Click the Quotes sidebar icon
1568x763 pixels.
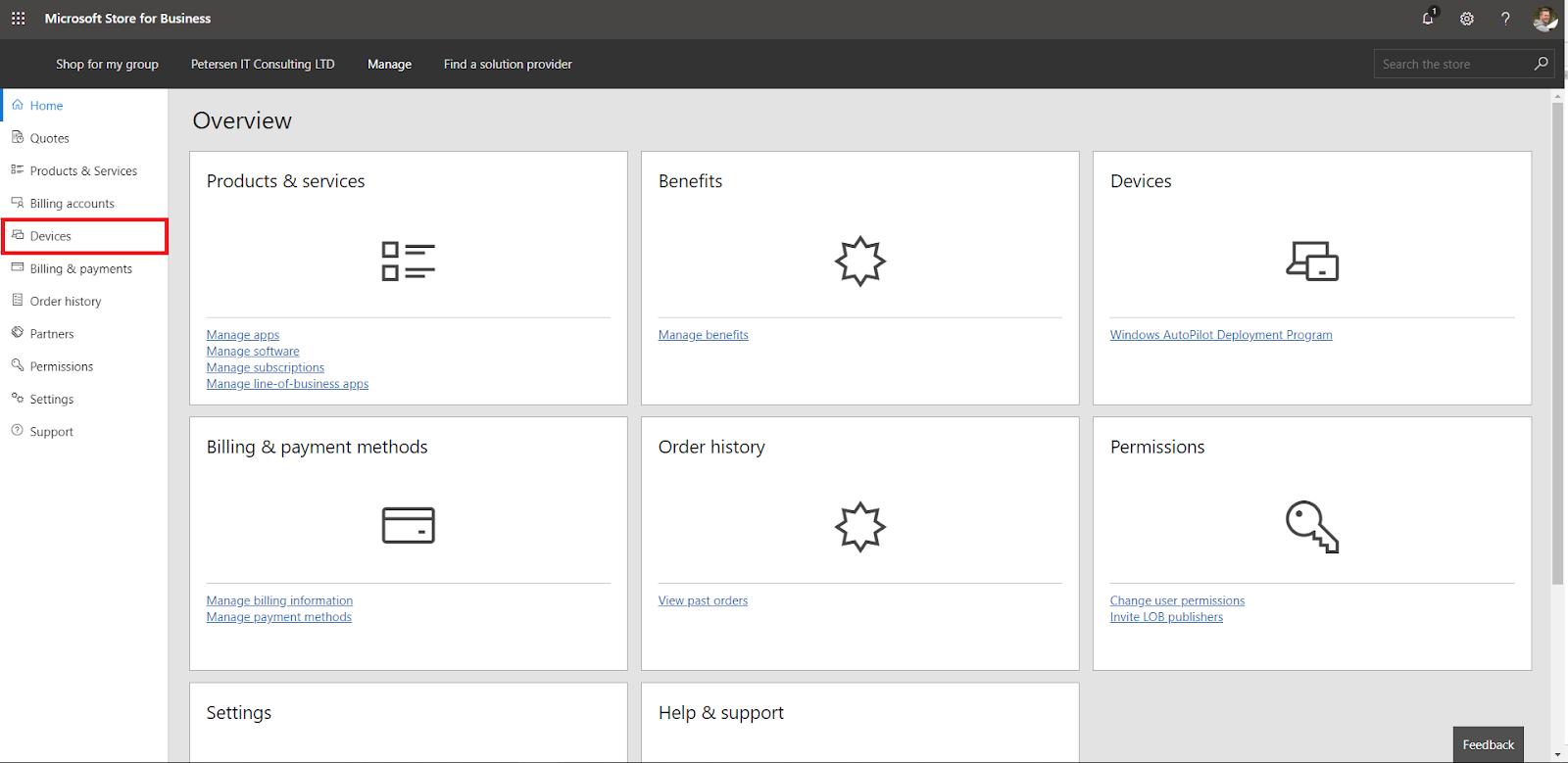click(18, 137)
